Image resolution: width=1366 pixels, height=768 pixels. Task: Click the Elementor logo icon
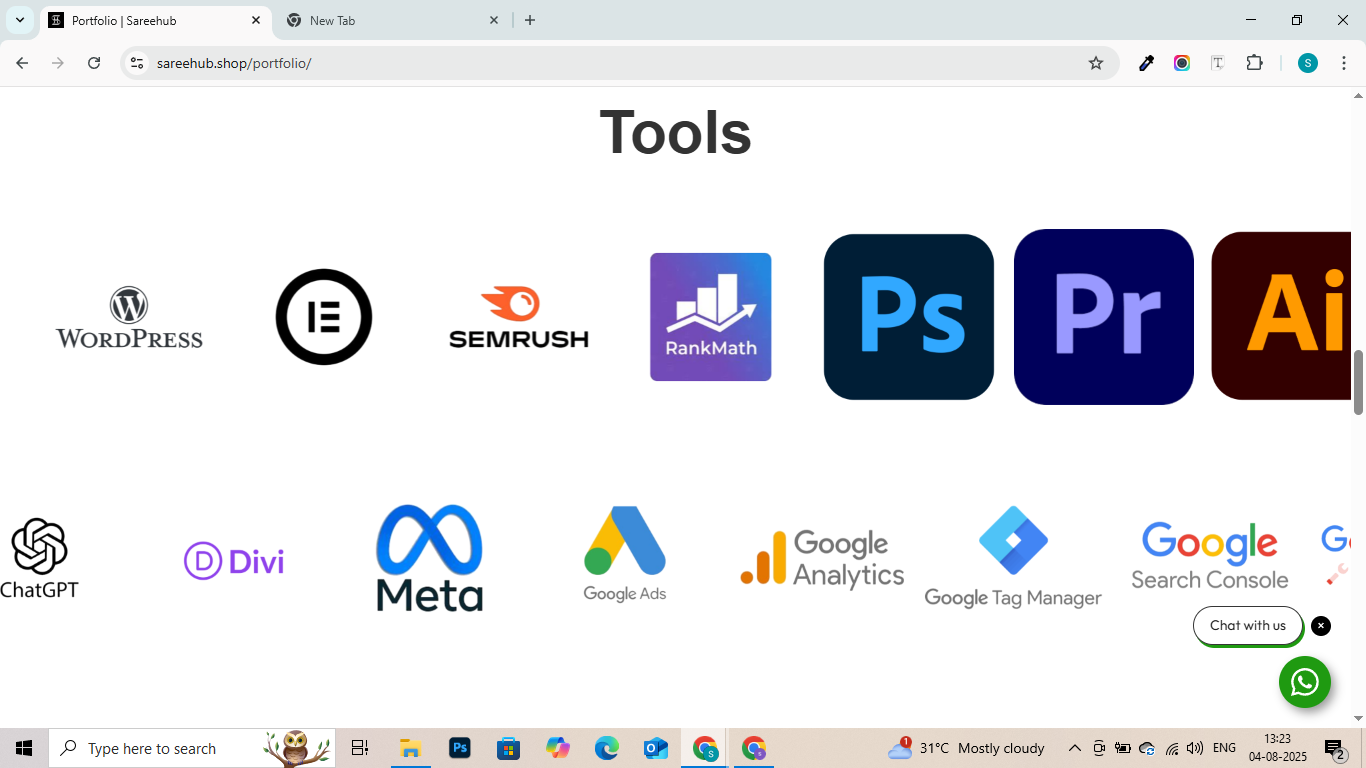pyautogui.click(x=324, y=317)
